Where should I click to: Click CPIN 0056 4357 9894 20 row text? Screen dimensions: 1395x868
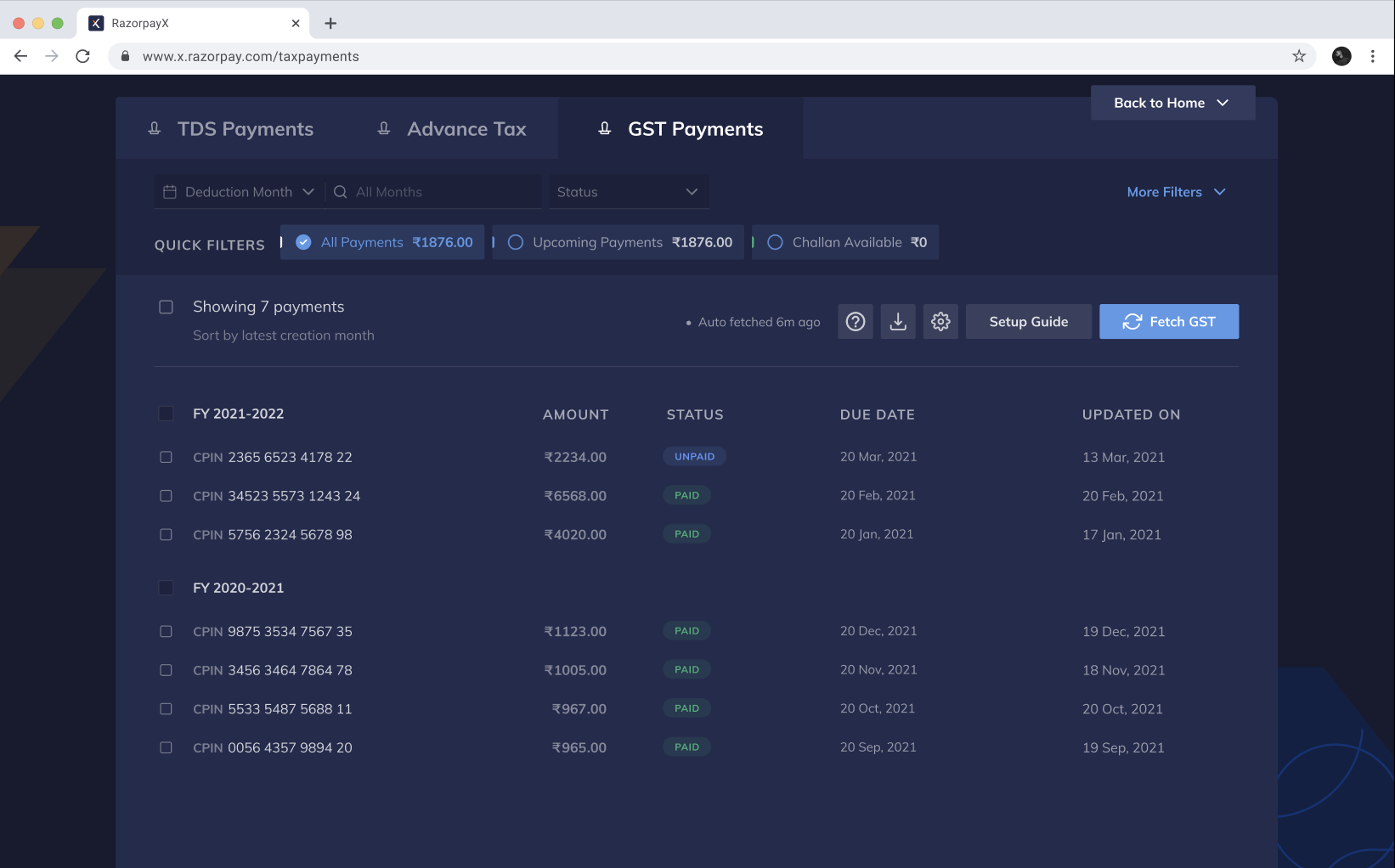pos(273,747)
